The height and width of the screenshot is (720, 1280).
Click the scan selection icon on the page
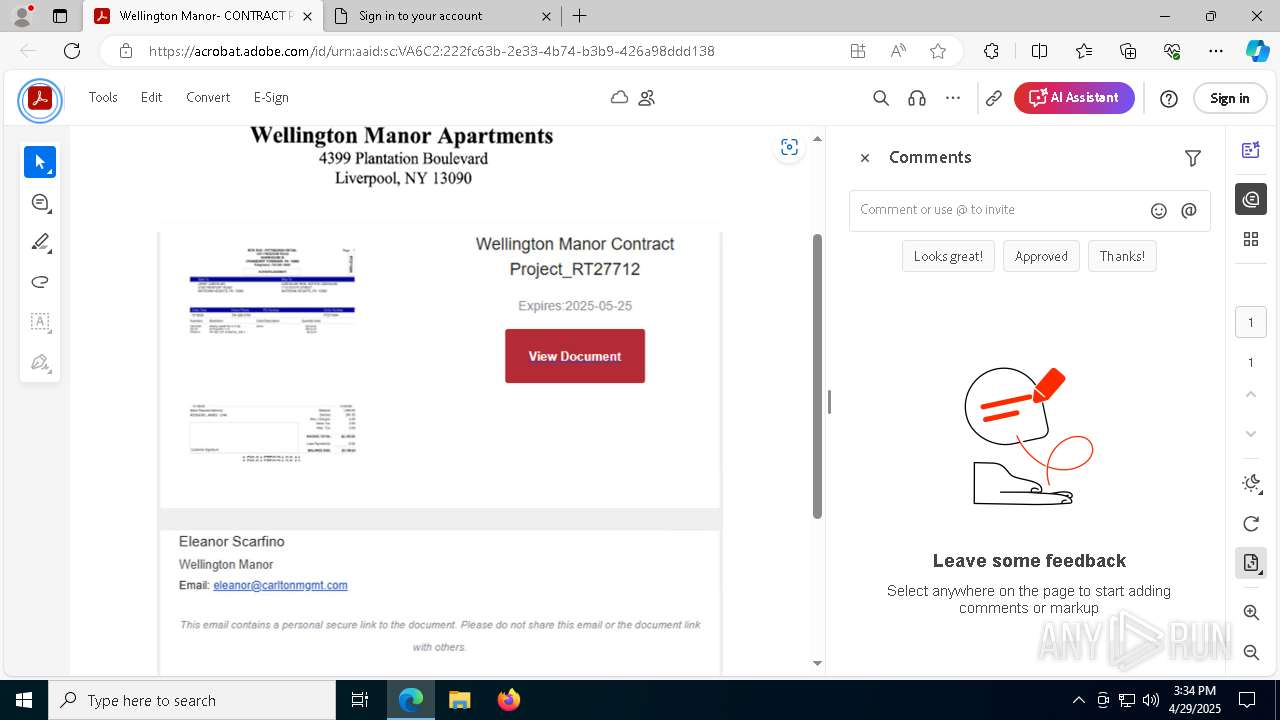click(789, 147)
